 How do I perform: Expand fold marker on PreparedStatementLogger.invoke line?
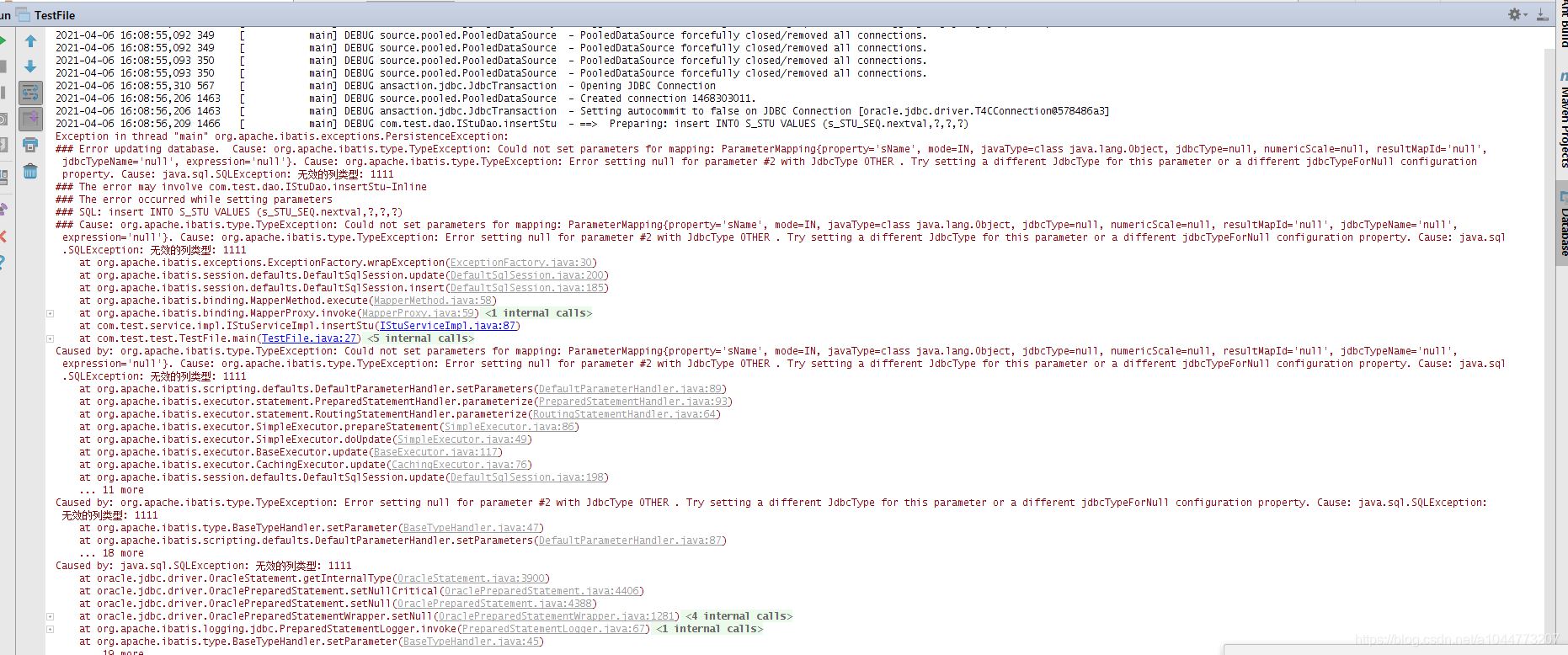click(x=50, y=629)
